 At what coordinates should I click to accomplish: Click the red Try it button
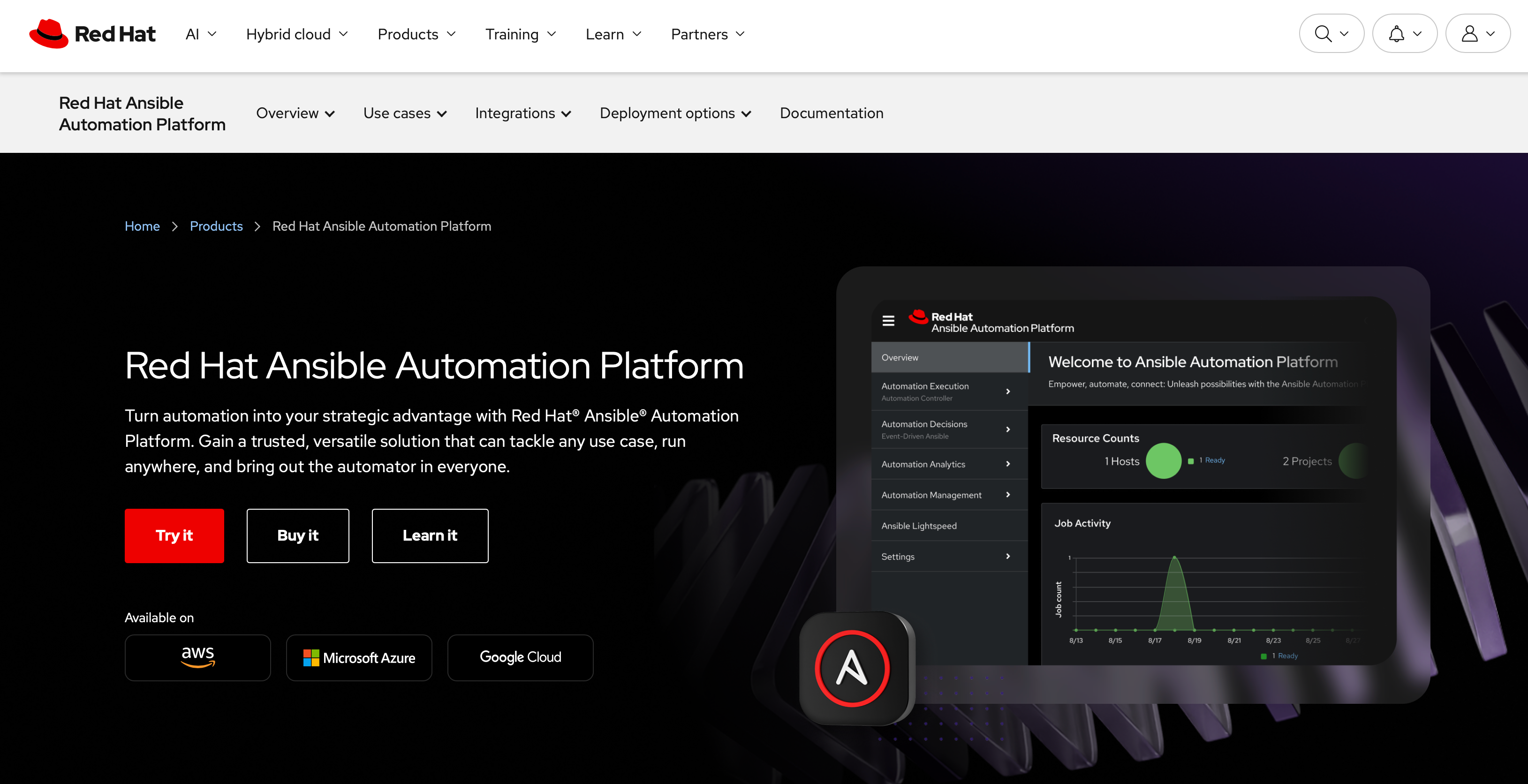point(174,535)
